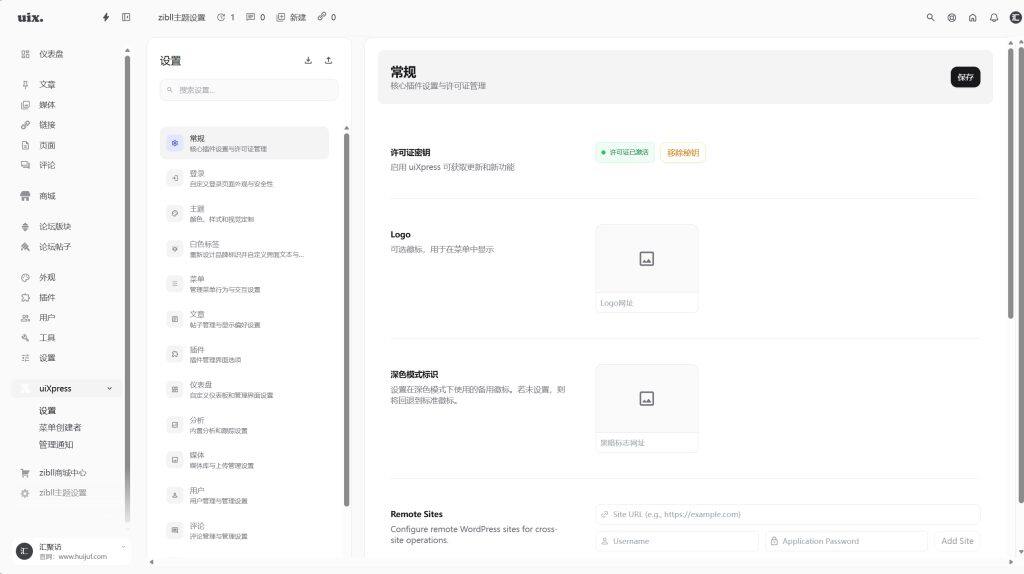1024x574 pixels.
Task: Select the 常规 settings category
Action: 245,143
